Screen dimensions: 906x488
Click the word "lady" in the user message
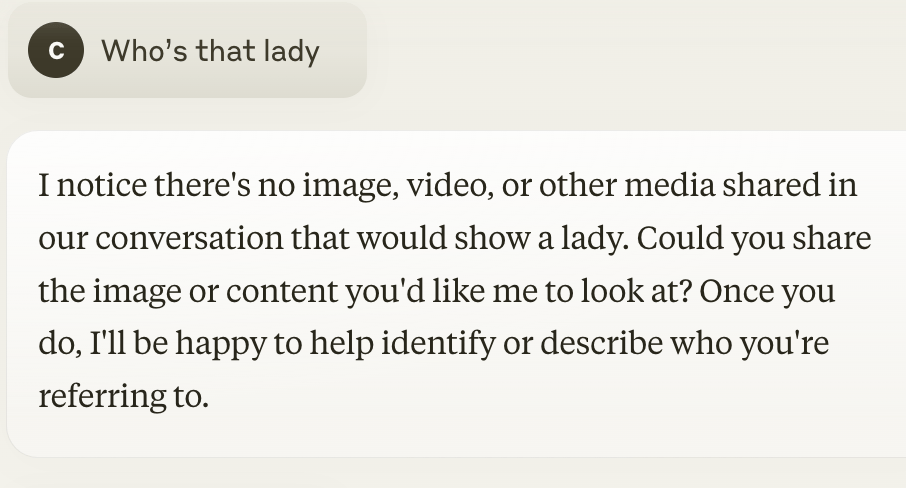point(291,51)
